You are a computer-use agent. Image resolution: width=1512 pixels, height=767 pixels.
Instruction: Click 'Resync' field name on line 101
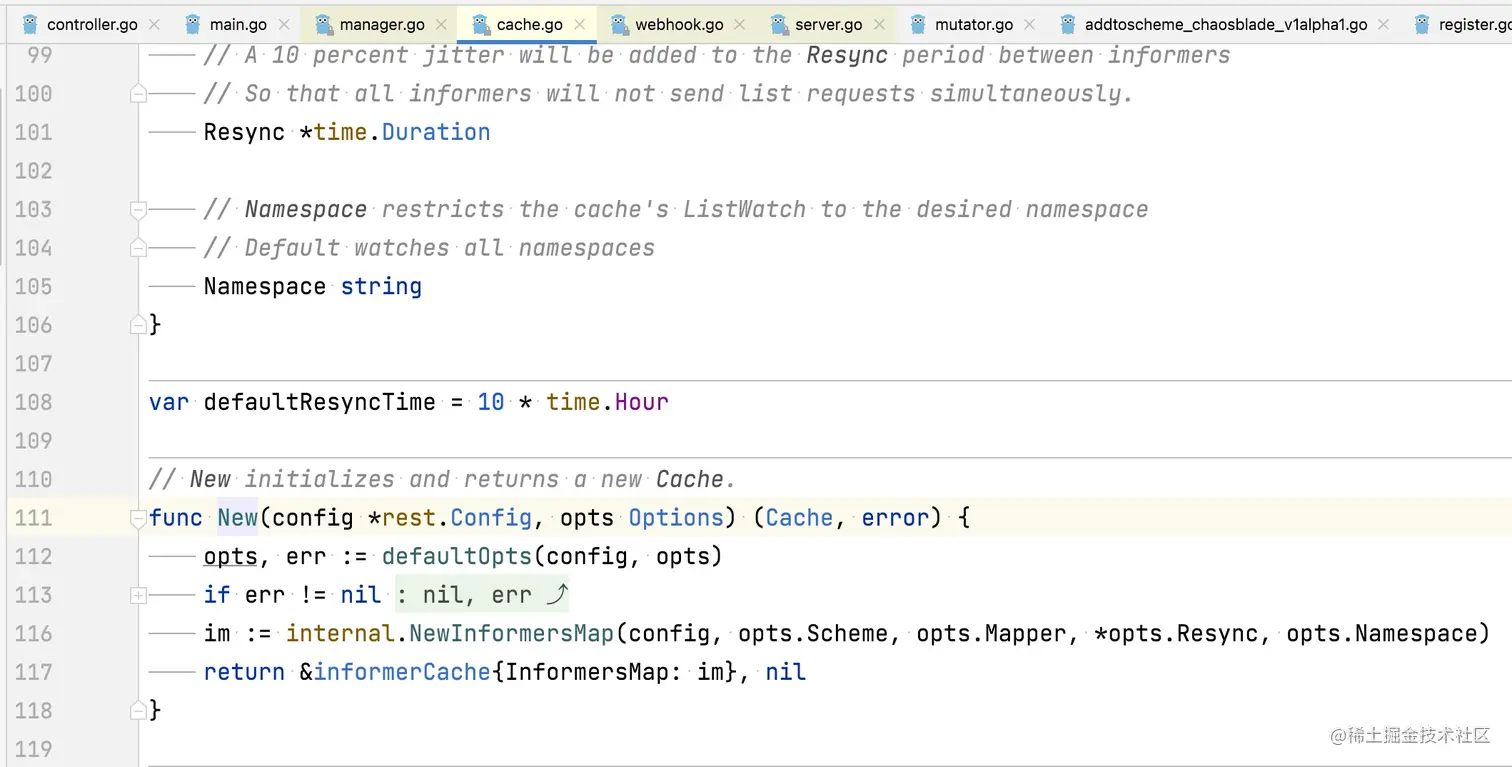(x=245, y=132)
